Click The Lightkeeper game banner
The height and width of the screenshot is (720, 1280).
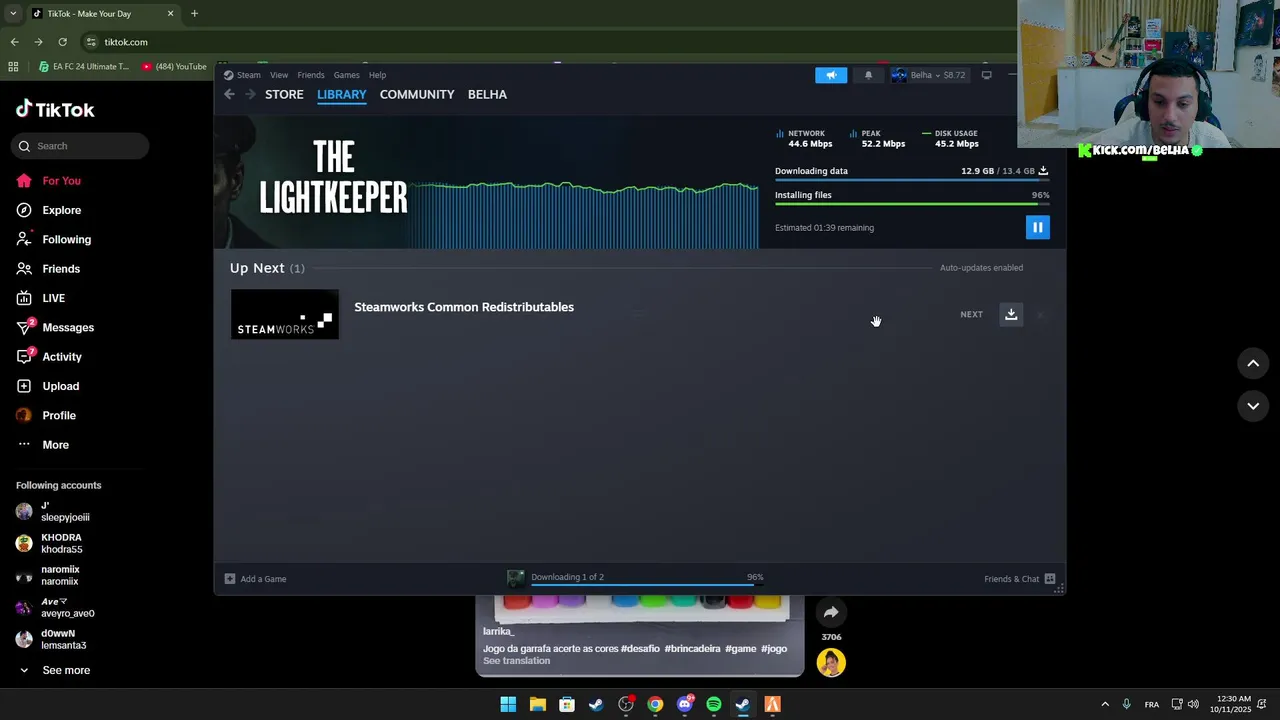[x=333, y=180]
